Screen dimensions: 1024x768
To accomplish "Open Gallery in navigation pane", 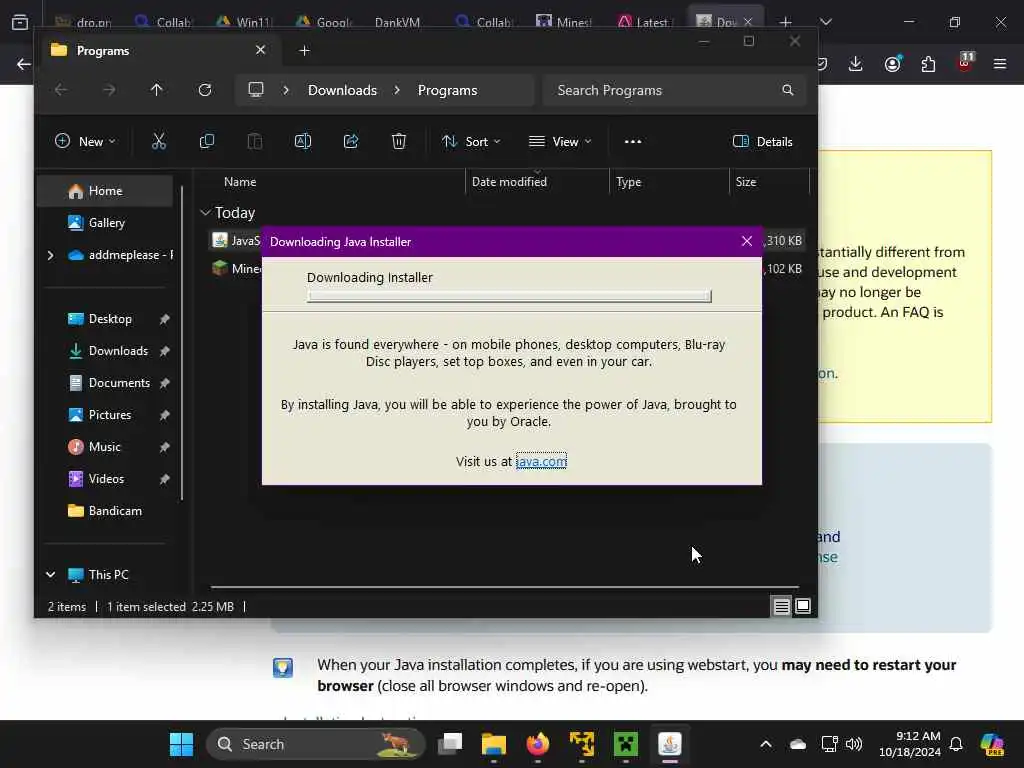I will click(x=106, y=223).
